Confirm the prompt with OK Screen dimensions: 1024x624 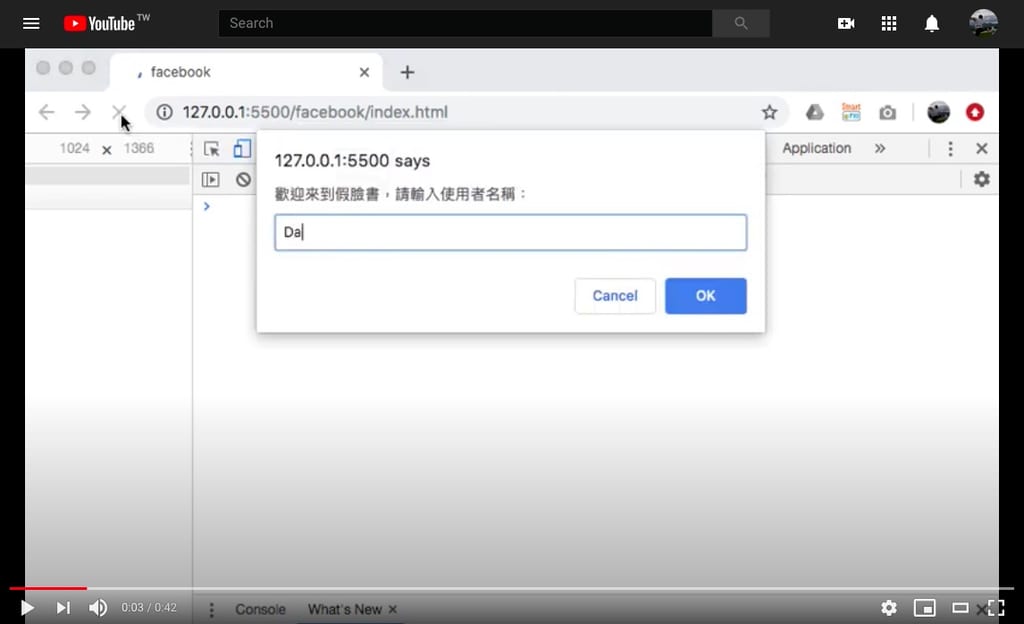pyautogui.click(x=705, y=296)
